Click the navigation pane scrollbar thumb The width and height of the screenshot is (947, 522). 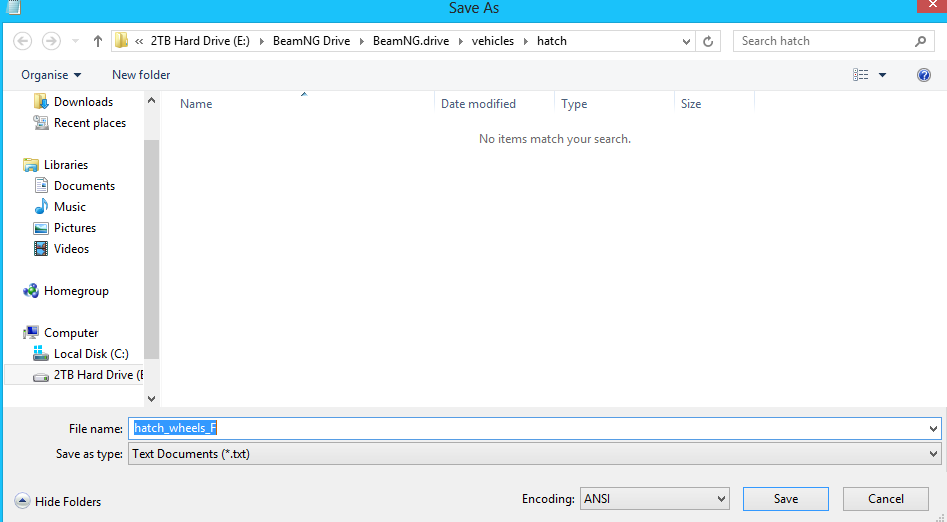point(151,250)
